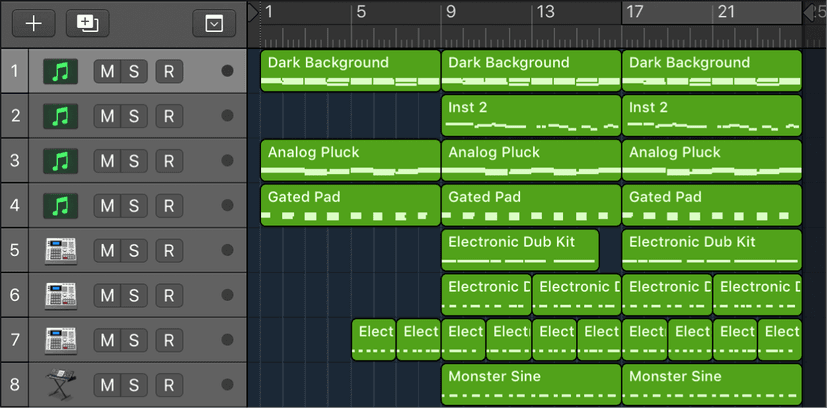Screen dimensions: 828x408
Task: Record-enable track 3
Action: pyautogui.click(x=169, y=161)
